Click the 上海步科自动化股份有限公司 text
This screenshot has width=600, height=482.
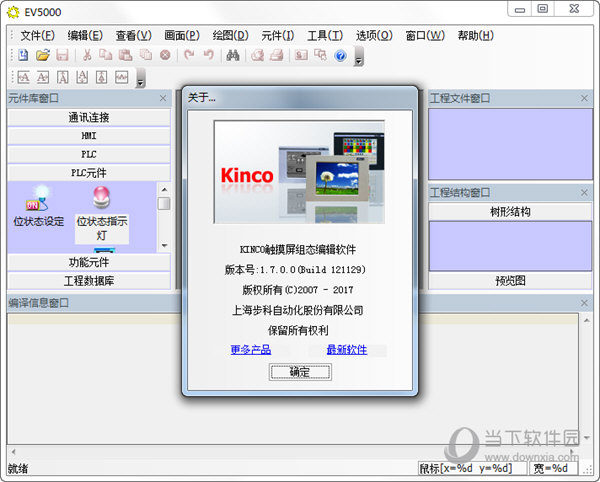tap(298, 310)
